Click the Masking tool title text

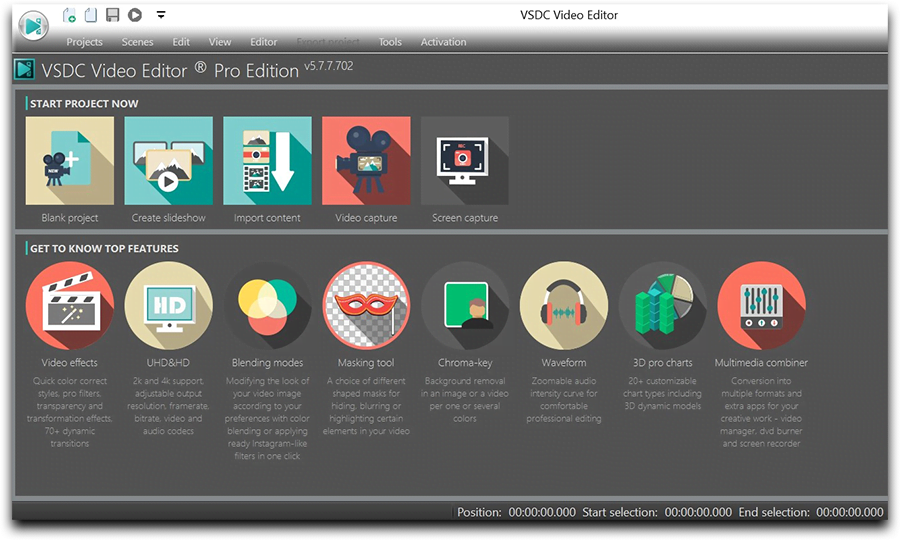click(366, 363)
